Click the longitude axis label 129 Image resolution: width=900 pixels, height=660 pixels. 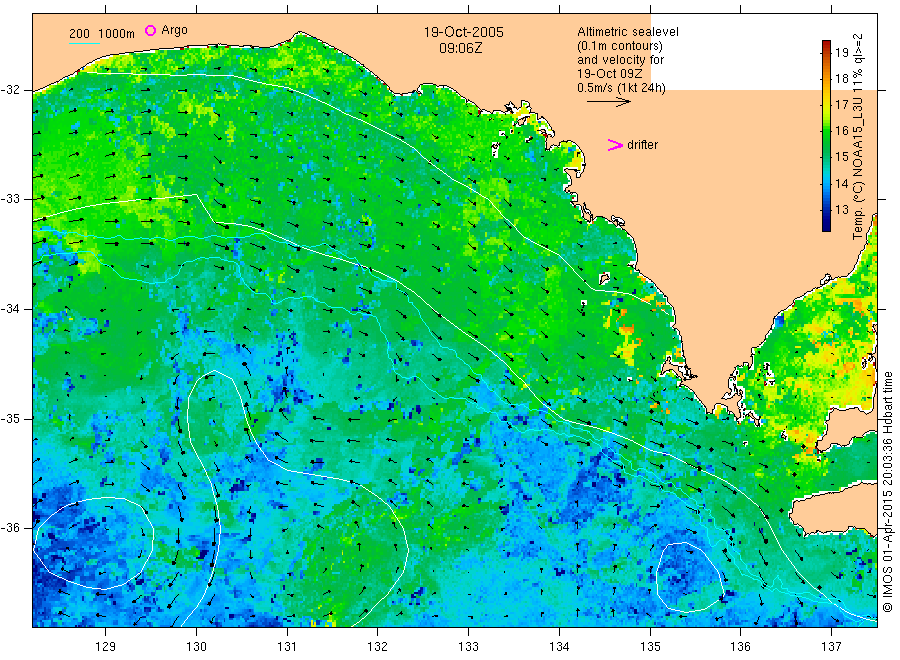(x=106, y=647)
